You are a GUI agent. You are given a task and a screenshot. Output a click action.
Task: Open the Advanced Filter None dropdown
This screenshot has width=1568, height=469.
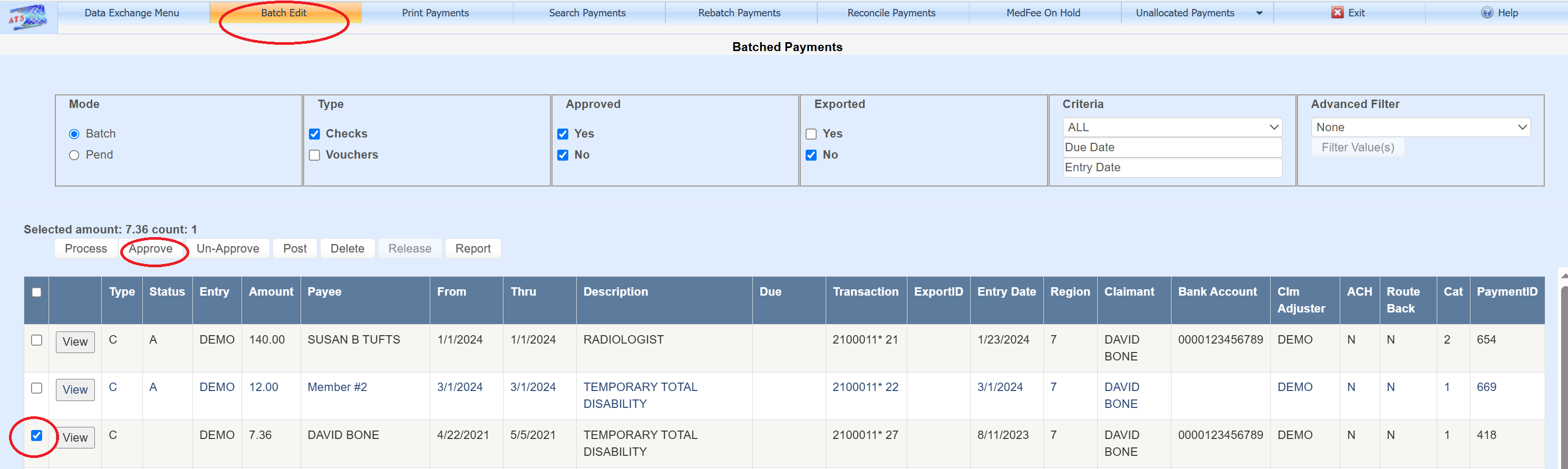1420,127
